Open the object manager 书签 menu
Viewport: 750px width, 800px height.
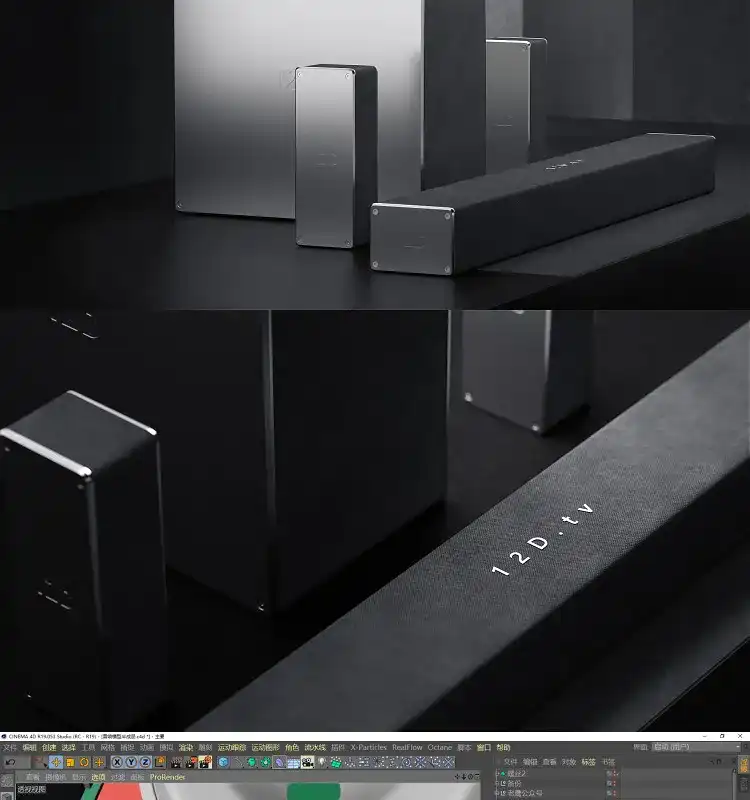608,762
